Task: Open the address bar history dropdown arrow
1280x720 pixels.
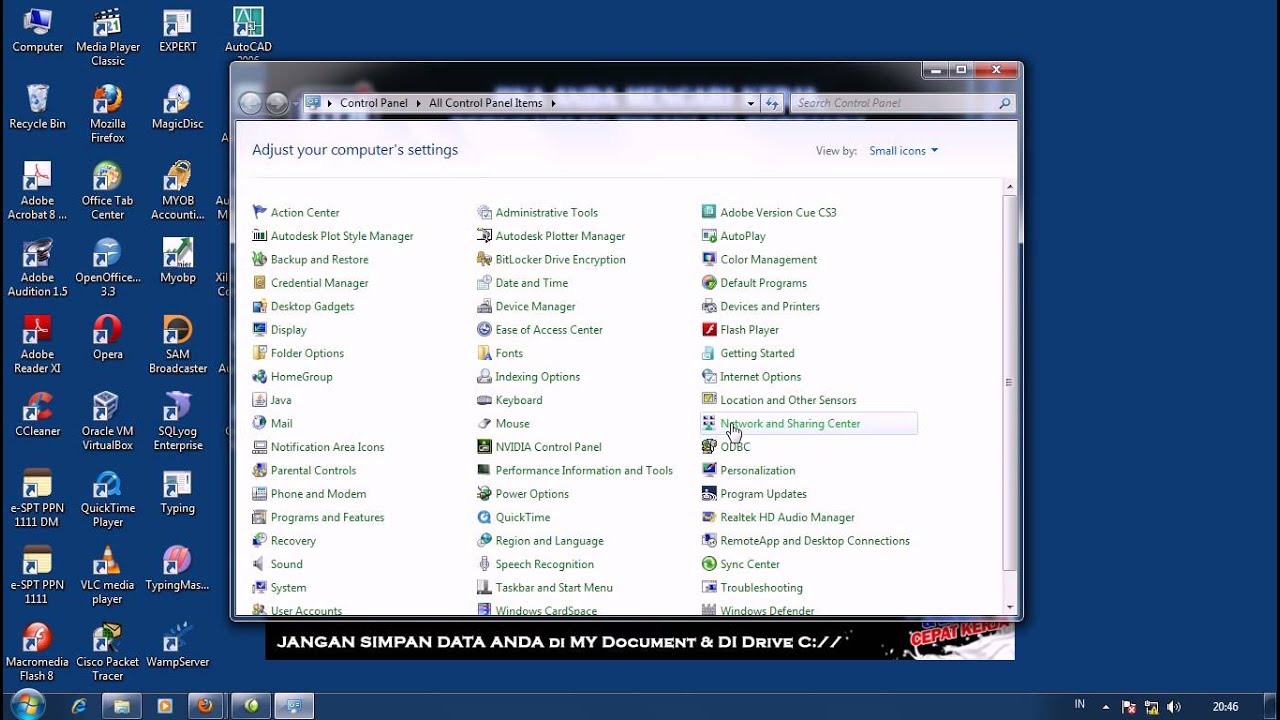Action: click(751, 103)
